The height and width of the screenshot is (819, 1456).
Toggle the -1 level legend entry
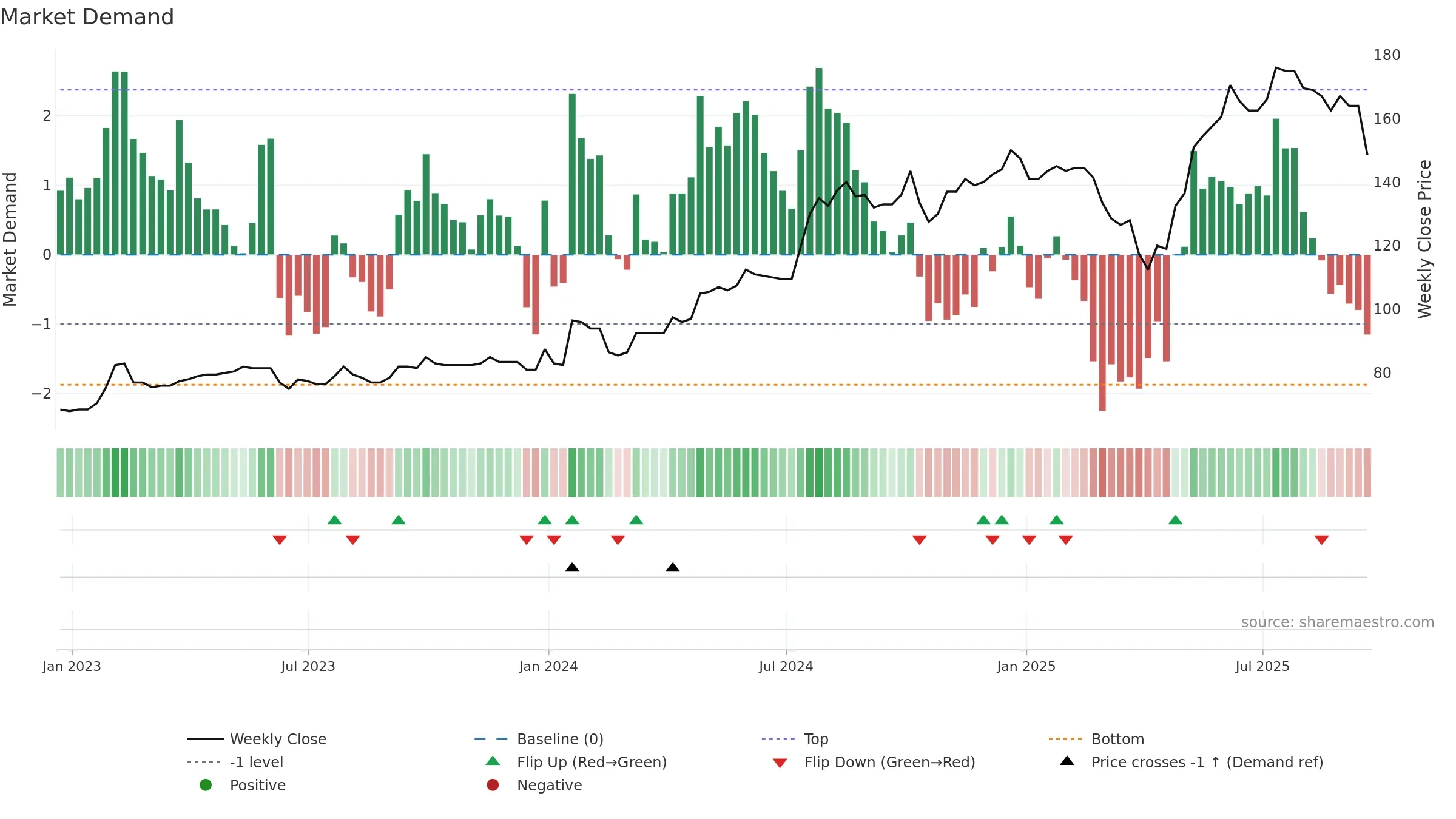[235, 762]
